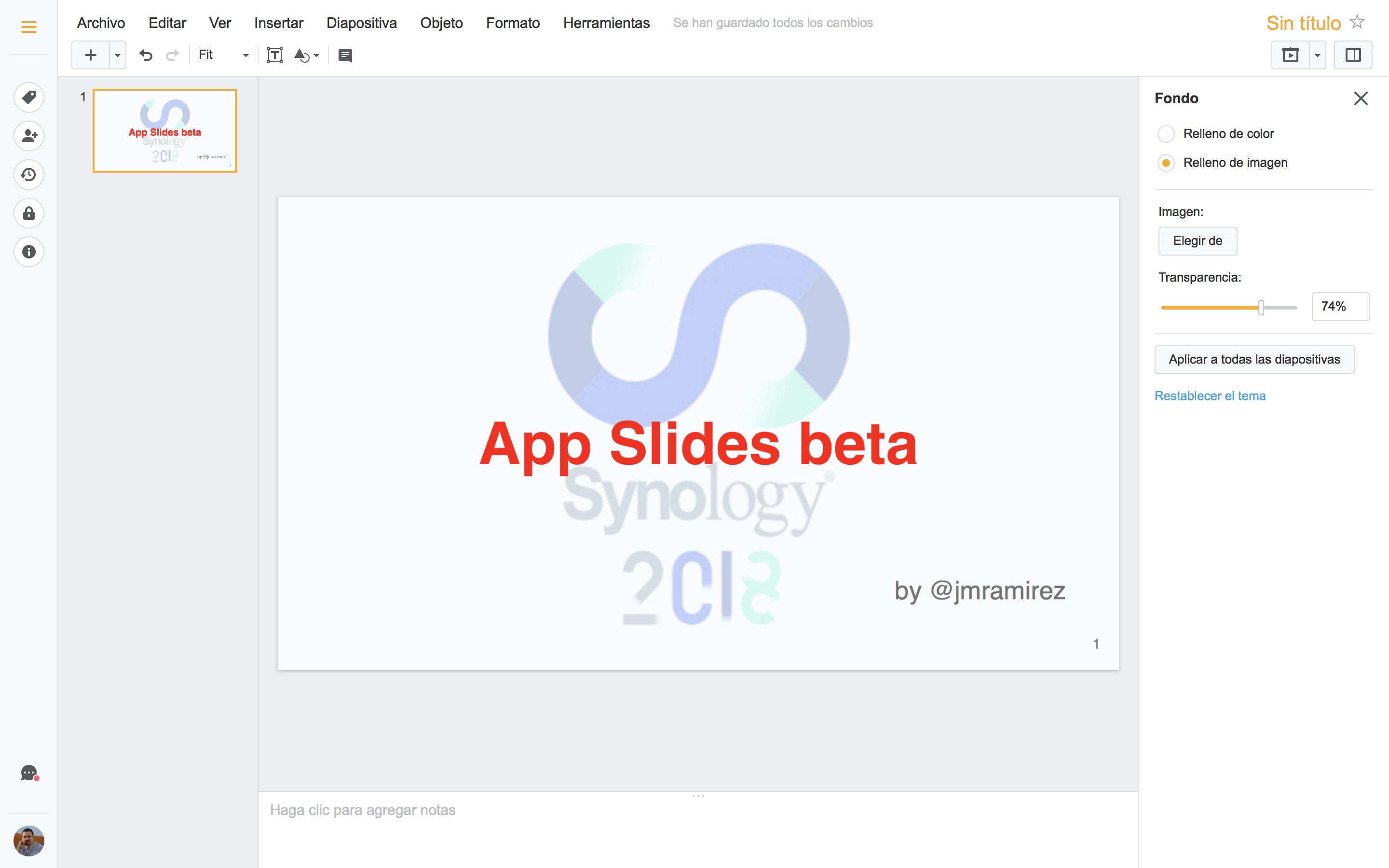Image resolution: width=1389 pixels, height=868 pixels.
Task: Click the undo arrow icon
Action: pos(146,55)
